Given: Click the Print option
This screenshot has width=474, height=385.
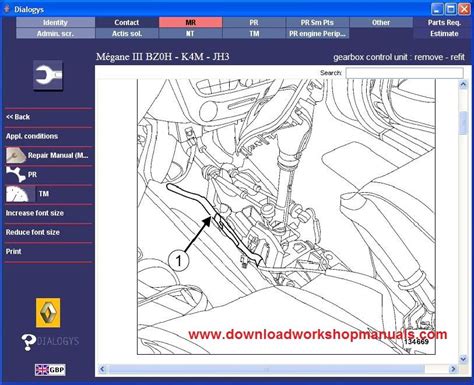Looking at the screenshot, I should tap(13, 251).
